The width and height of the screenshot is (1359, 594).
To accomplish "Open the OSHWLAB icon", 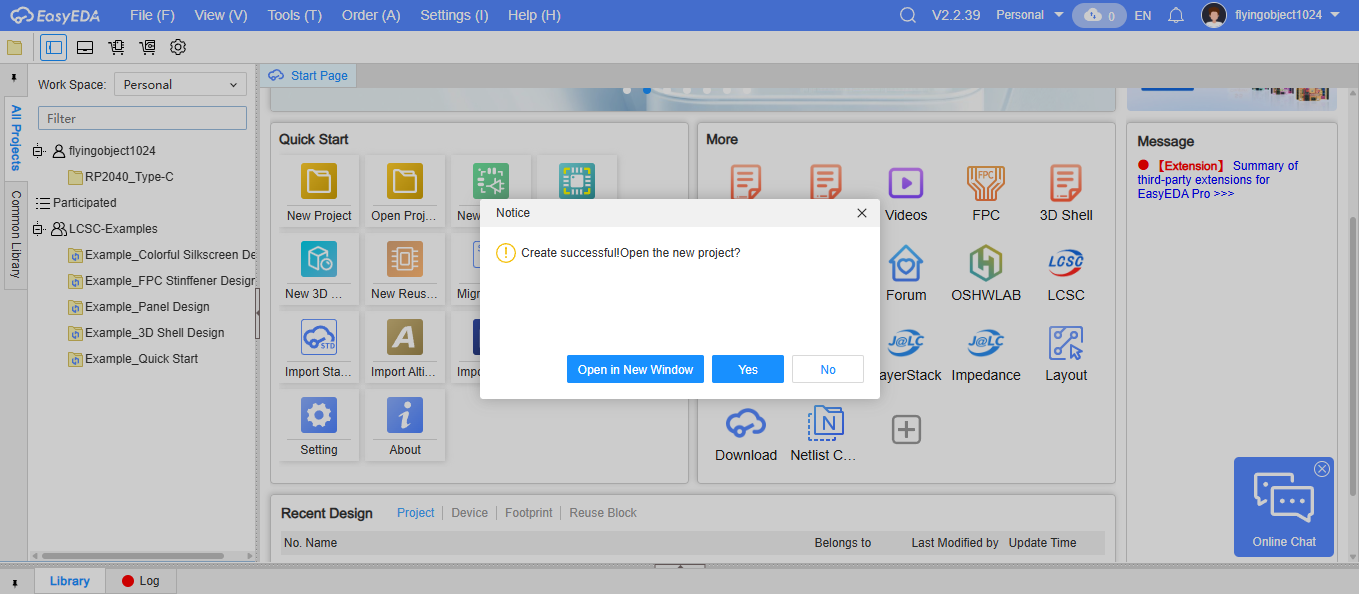I will tap(985, 265).
